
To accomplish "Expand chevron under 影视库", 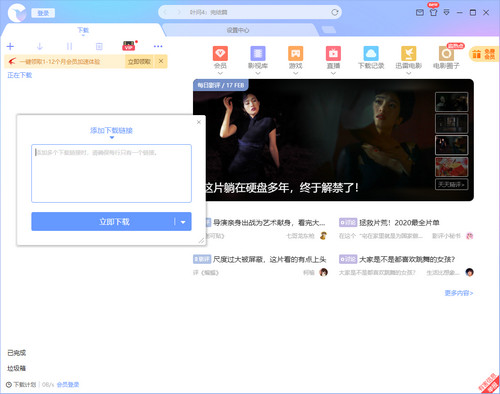I will point(258,73).
